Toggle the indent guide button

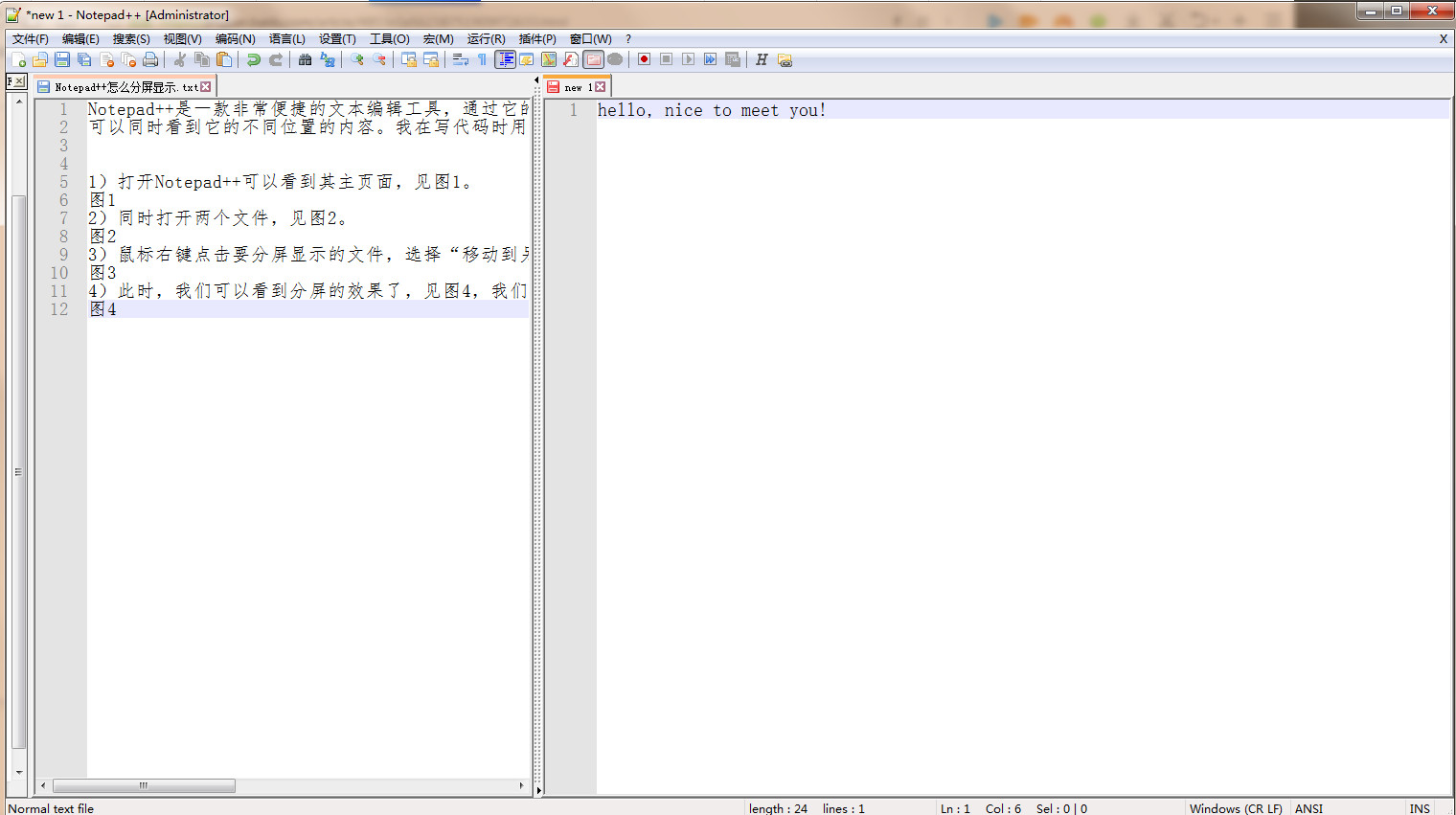(x=505, y=59)
